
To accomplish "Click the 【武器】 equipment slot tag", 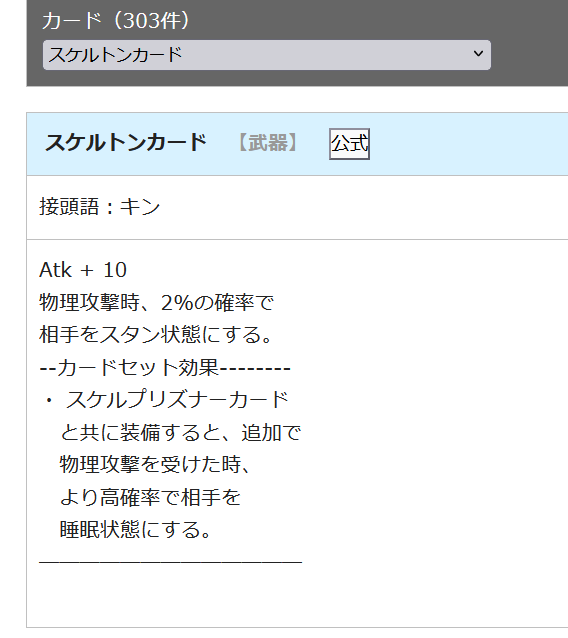I will pyautogui.click(x=268, y=143).
